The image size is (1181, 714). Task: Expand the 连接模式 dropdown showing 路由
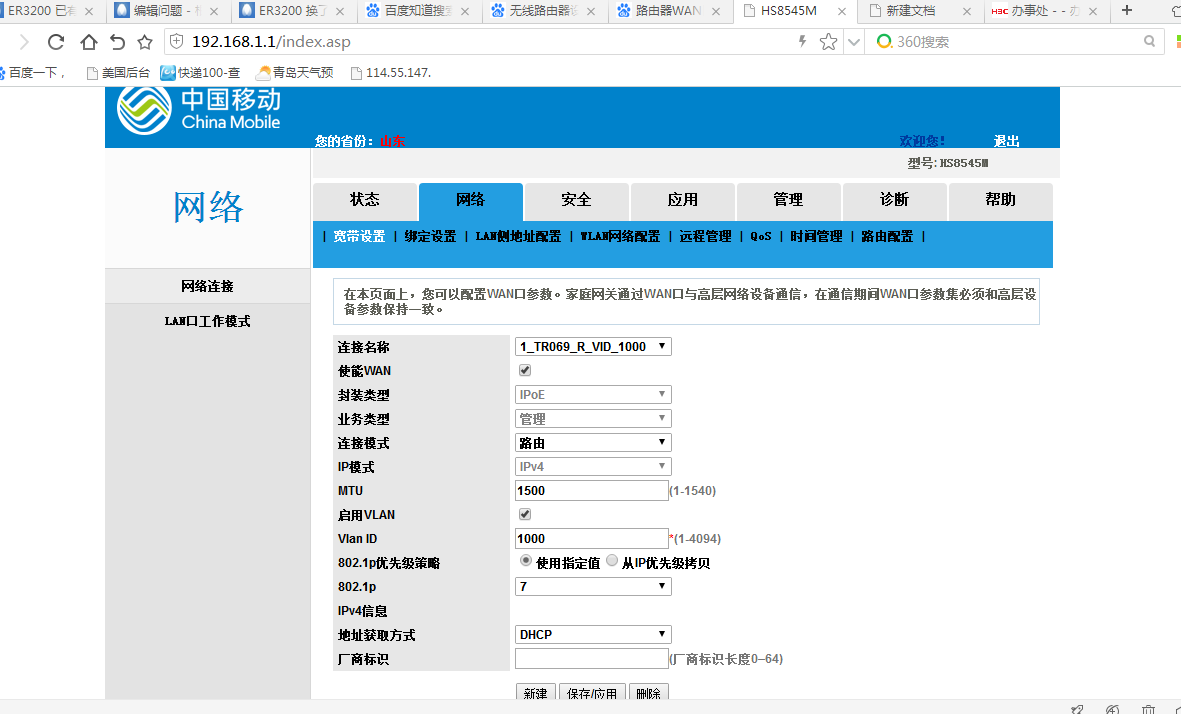(x=593, y=443)
